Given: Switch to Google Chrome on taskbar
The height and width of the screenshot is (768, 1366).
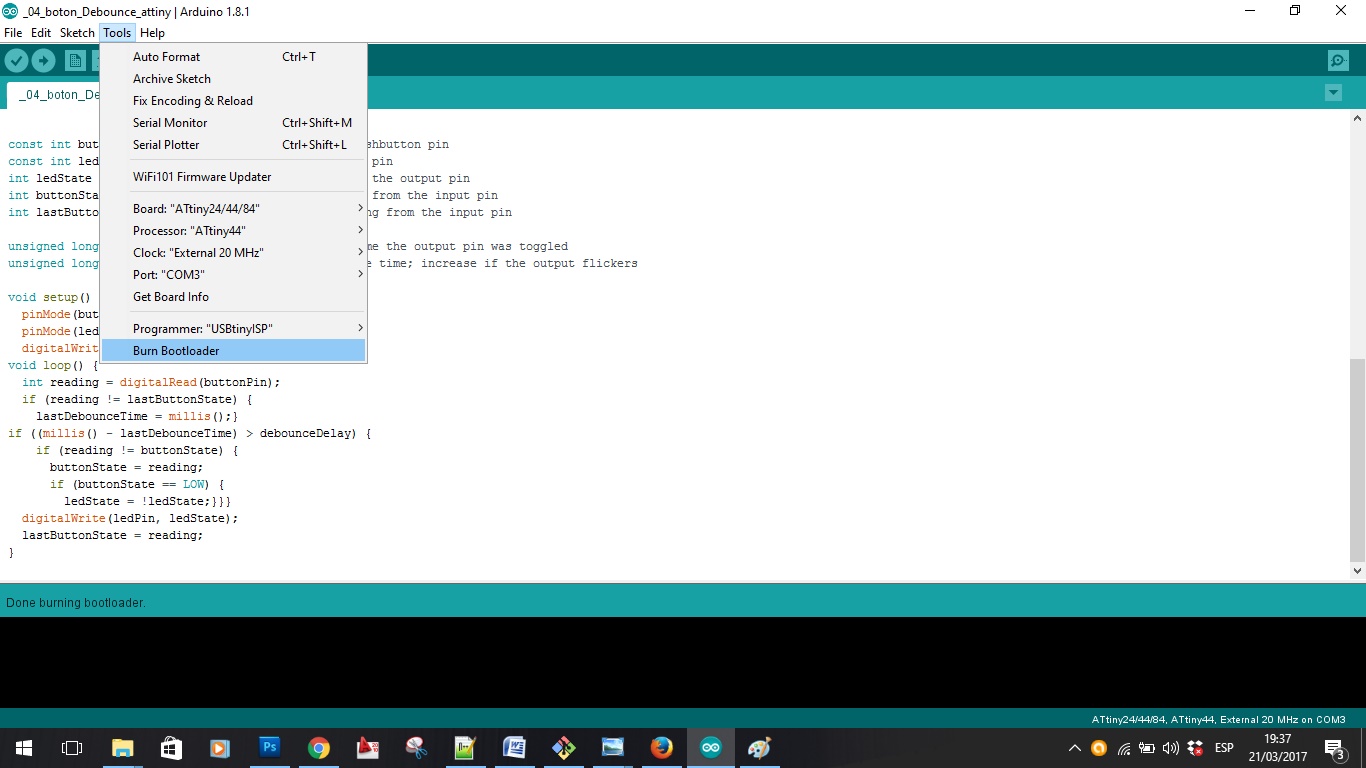Looking at the screenshot, I should (318, 748).
